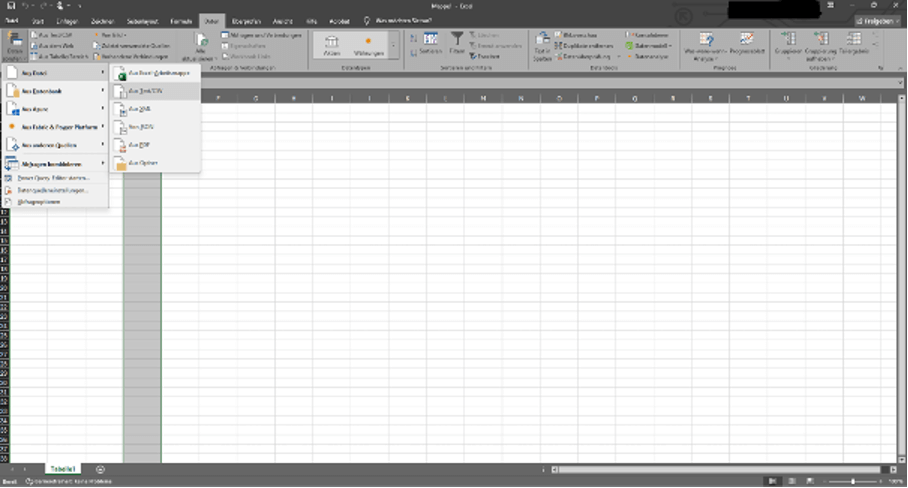This screenshot has height=488, width=908.
Task: Open Abfragen kombinieren submenu entry
Action: tap(56, 164)
